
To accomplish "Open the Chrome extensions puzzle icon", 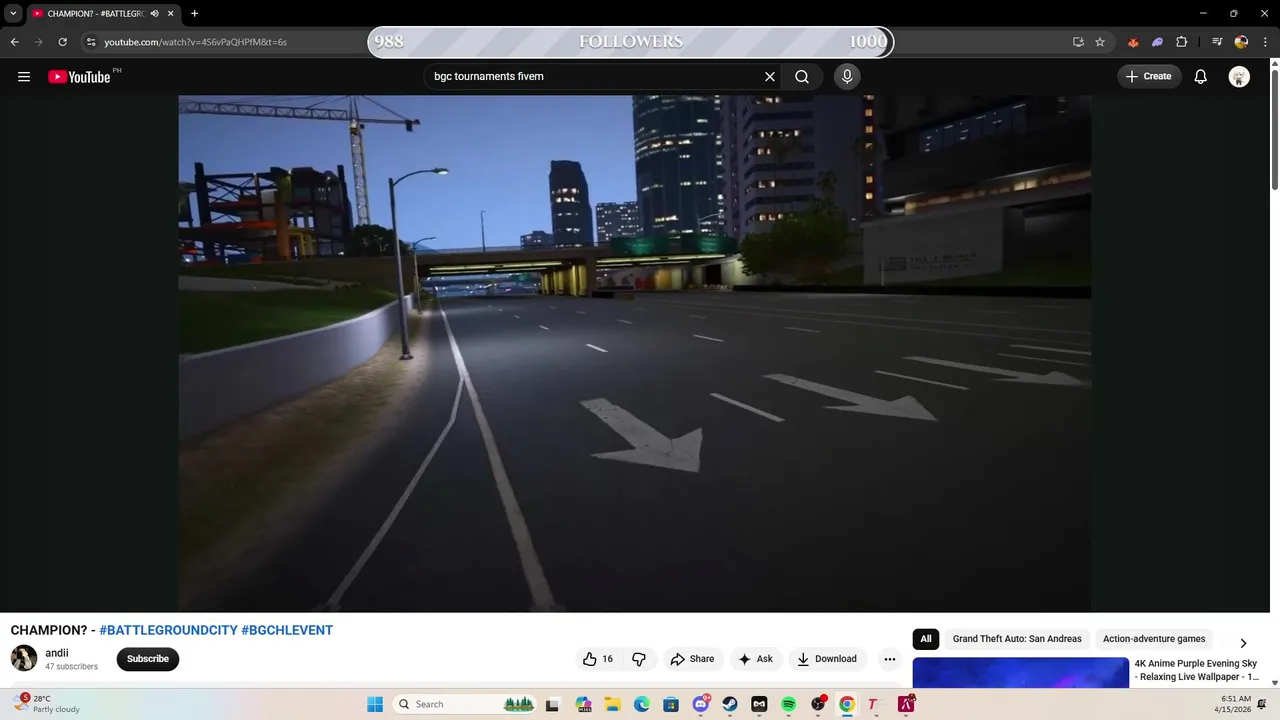I will click(x=1182, y=42).
